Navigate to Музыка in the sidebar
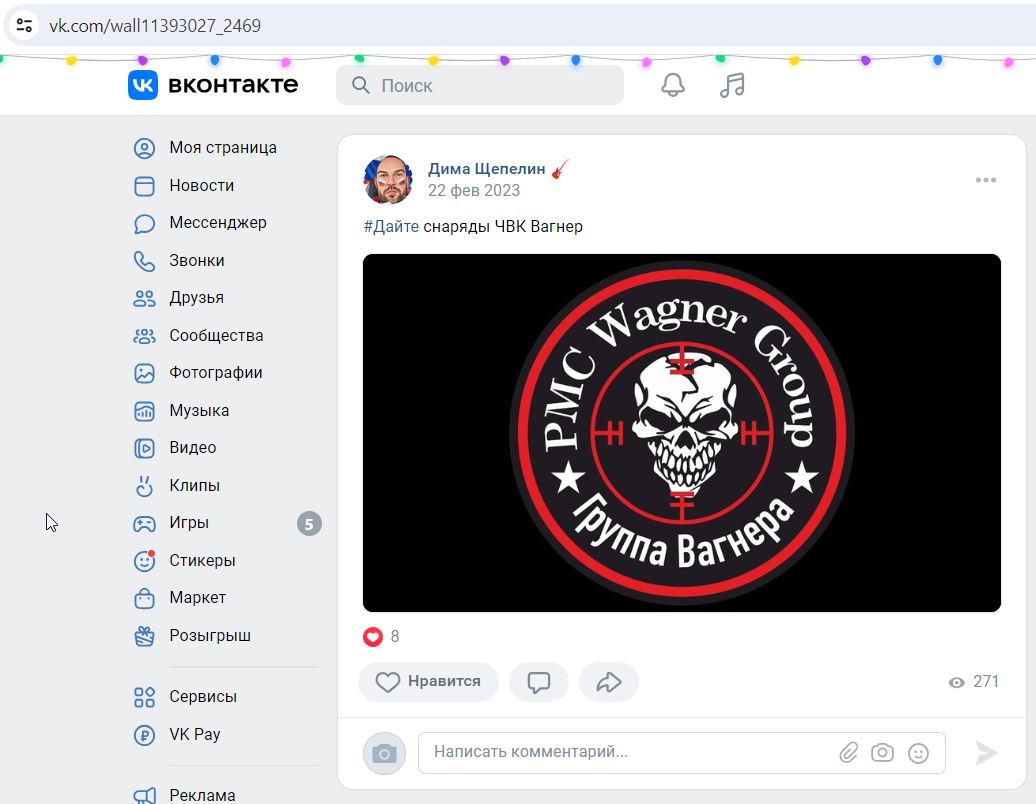This screenshot has height=804, width=1036. point(199,411)
